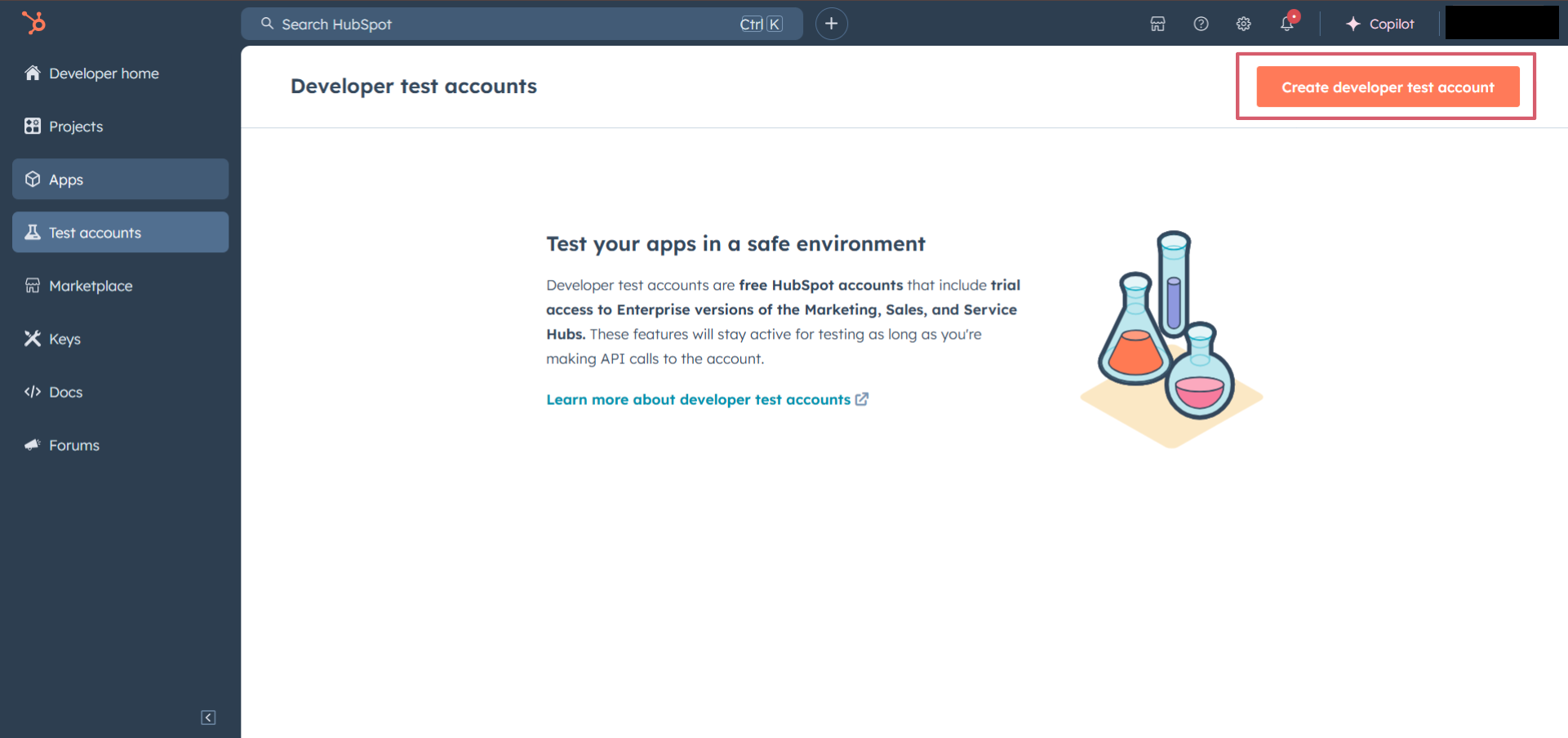
Task: Click the Developer home house icon
Action: pos(33,73)
